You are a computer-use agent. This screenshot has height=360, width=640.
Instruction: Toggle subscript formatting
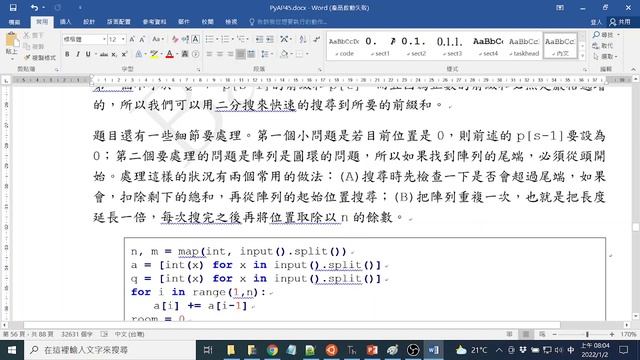pyautogui.click(x=114, y=54)
